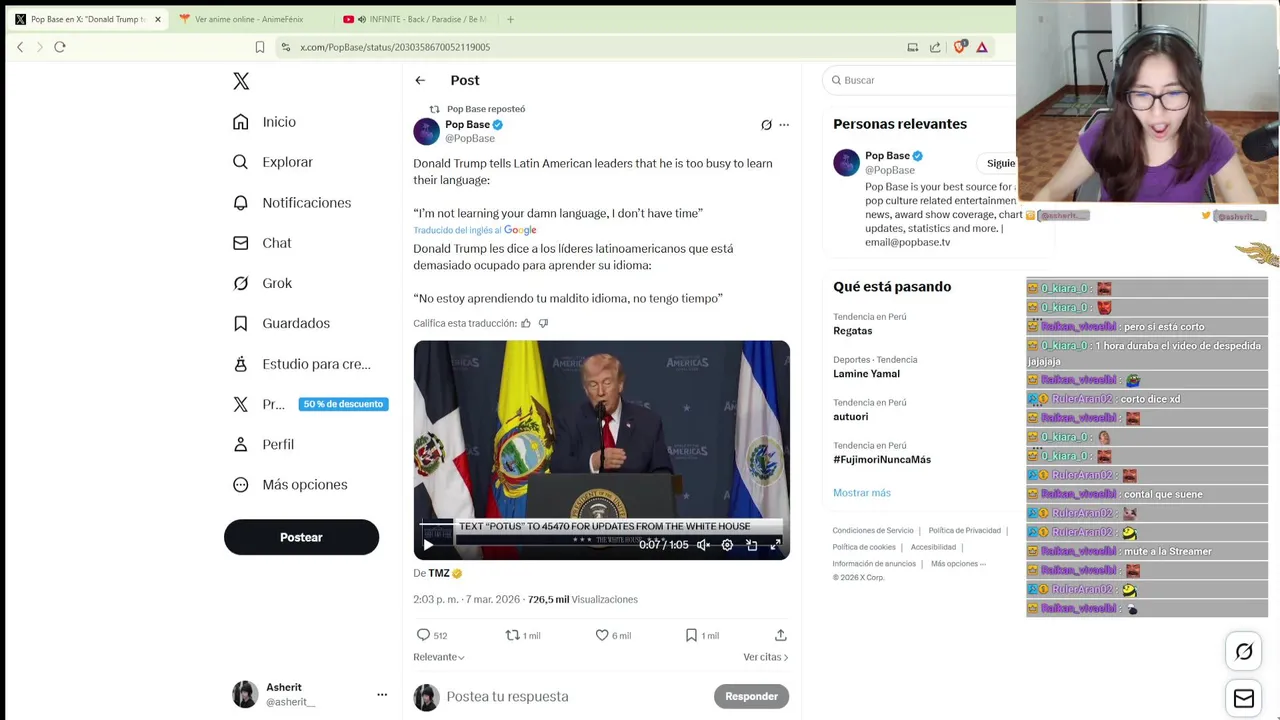Open Lamine Yamal trend
Screen dimensions: 1280x720
point(866,374)
